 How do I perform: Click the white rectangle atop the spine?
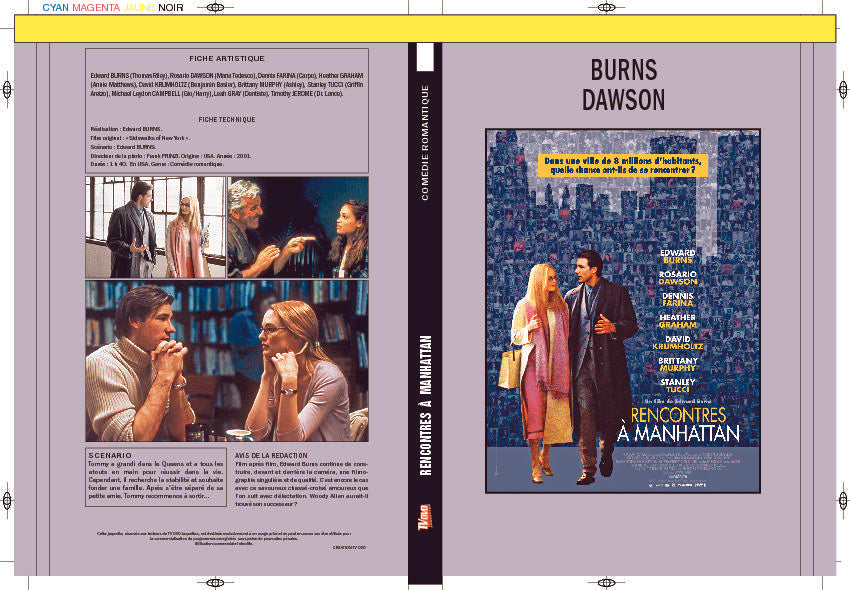pos(425,57)
